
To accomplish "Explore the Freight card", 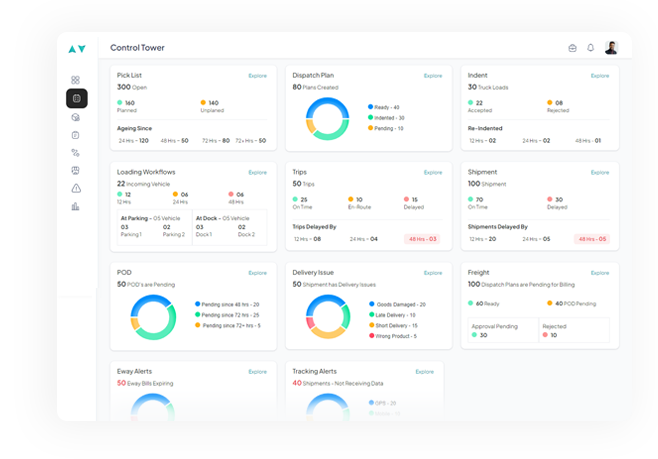I will [600, 273].
